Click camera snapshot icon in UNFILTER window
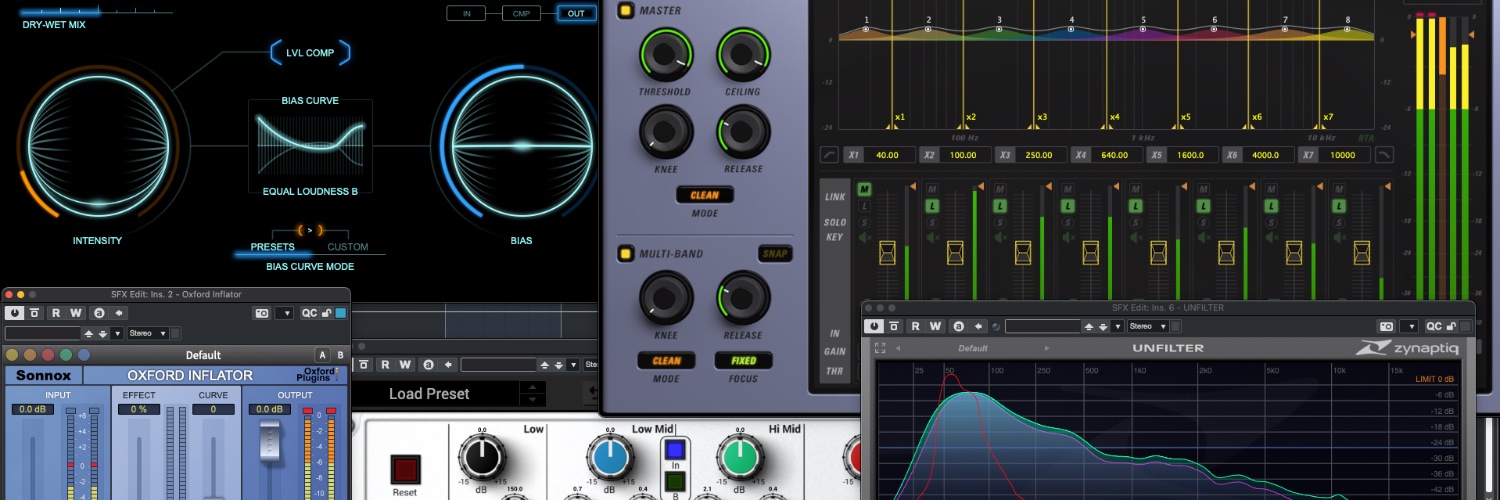1500x500 pixels. coord(1386,326)
